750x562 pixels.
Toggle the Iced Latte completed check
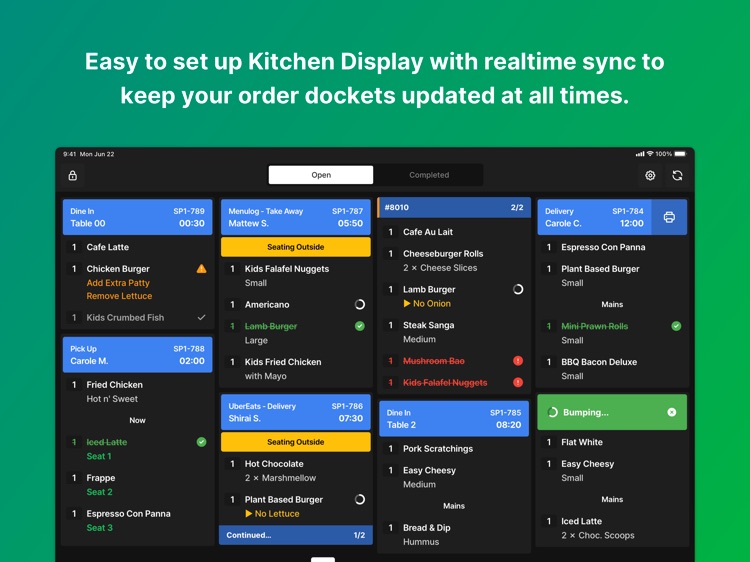pyautogui.click(x=201, y=442)
